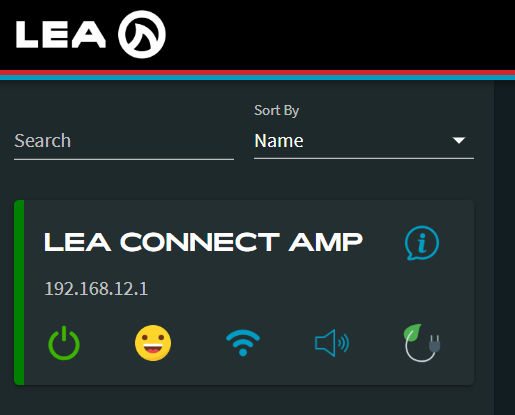Screen dimensions: 515x415
Task: Open the blue info bubble for the amp
Action: pos(422,243)
